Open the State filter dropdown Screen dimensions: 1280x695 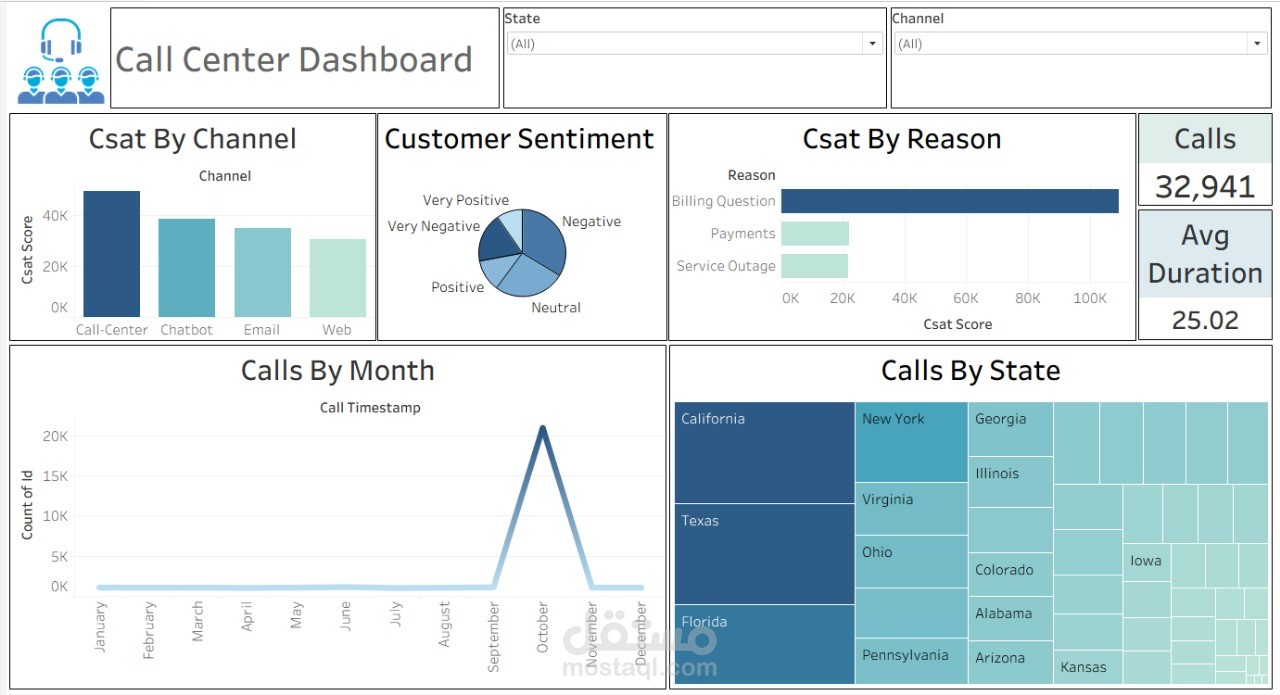[693, 44]
